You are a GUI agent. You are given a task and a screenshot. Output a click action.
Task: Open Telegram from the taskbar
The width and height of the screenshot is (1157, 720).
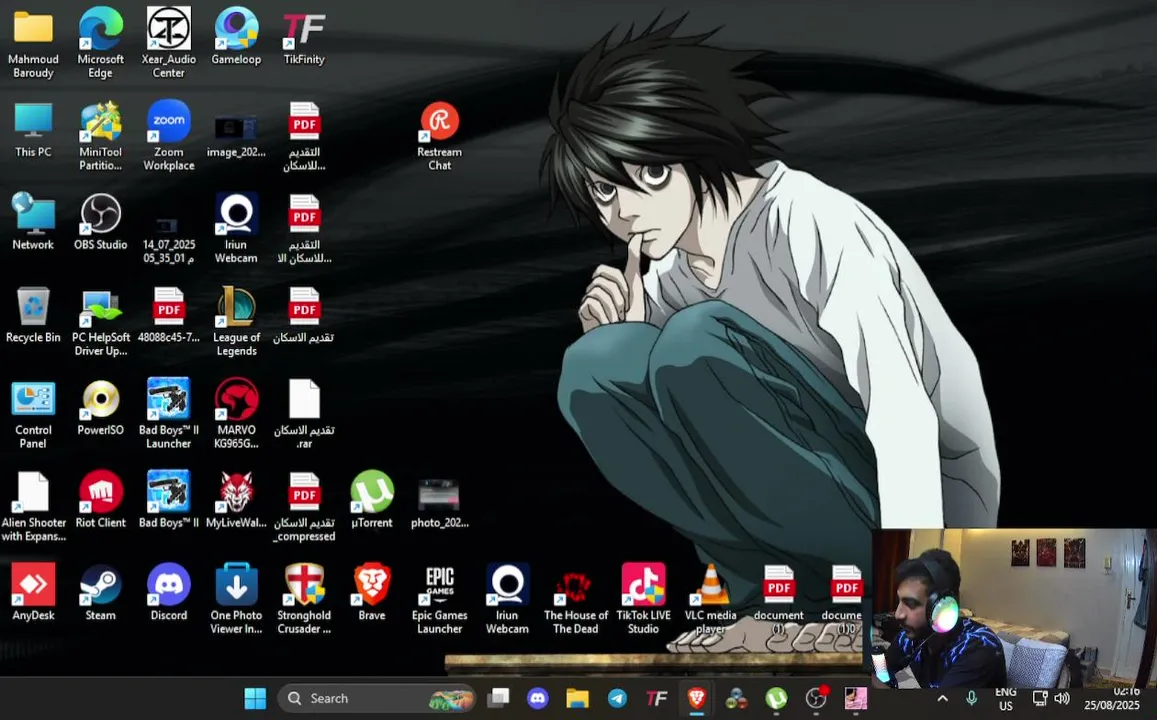(x=617, y=698)
